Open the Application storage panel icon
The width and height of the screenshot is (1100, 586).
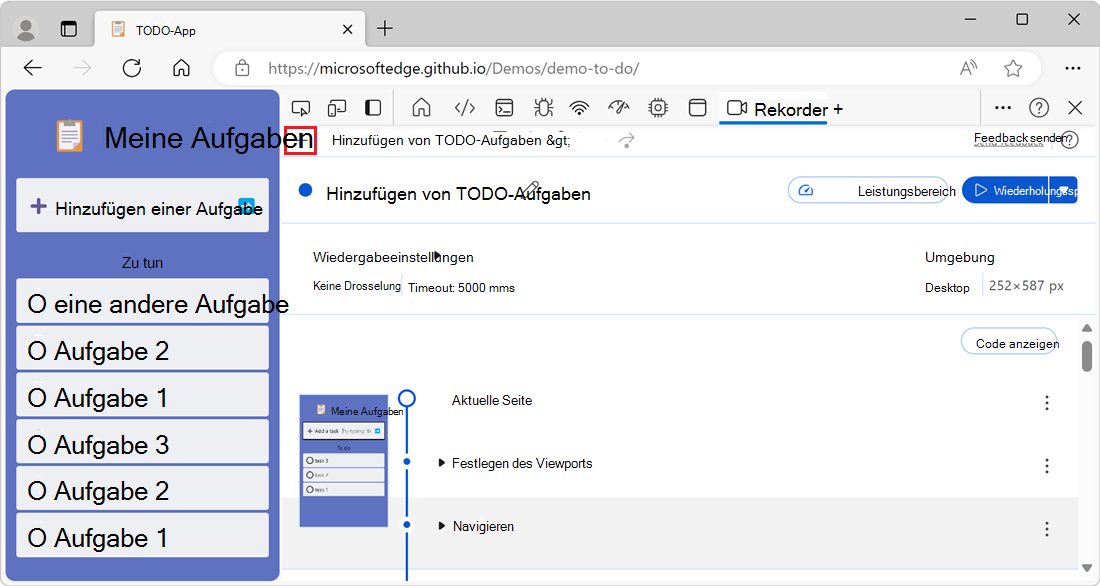coord(697,107)
